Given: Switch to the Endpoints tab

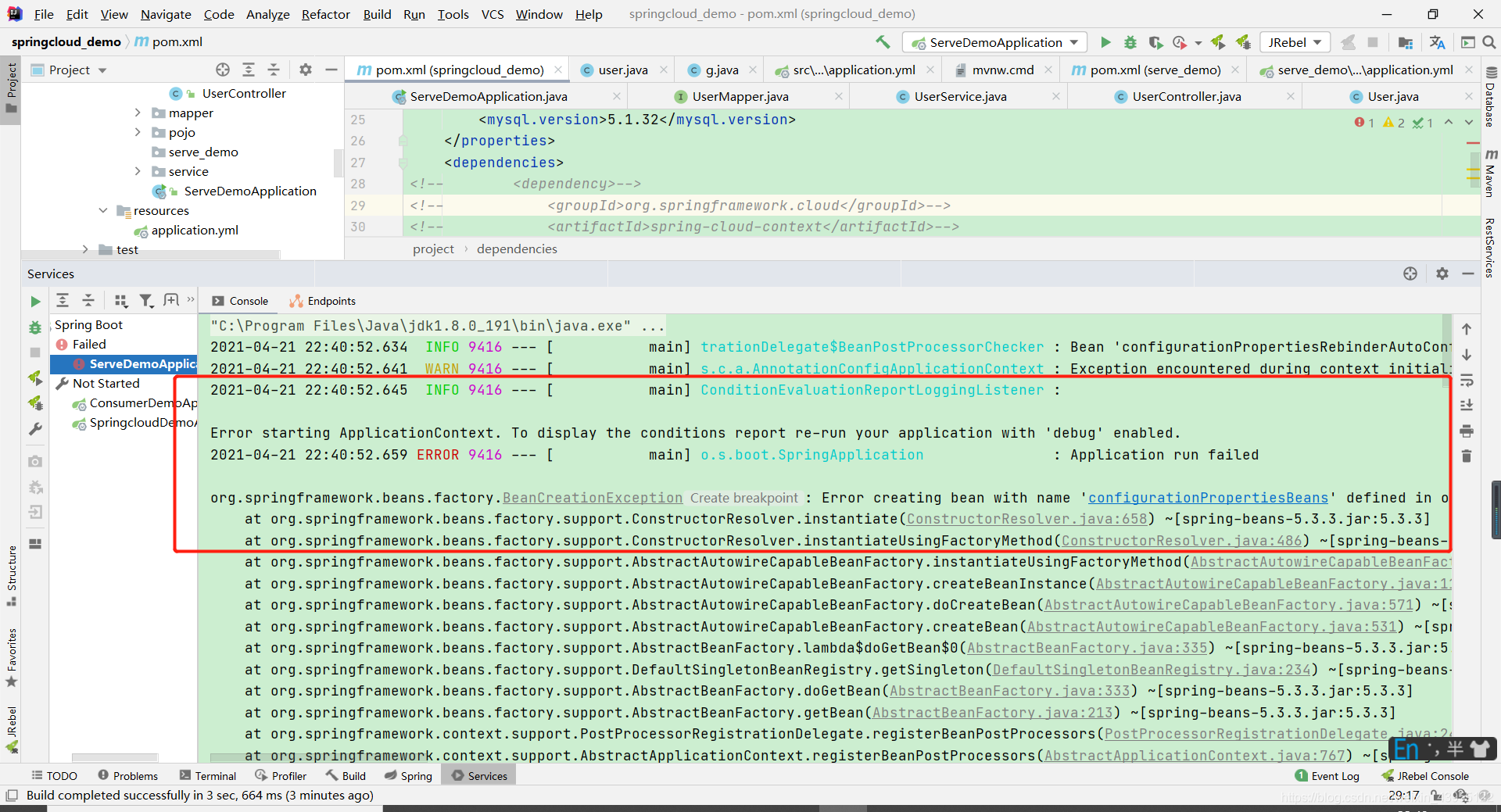Looking at the screenshot, I should [x=322, y=301].
